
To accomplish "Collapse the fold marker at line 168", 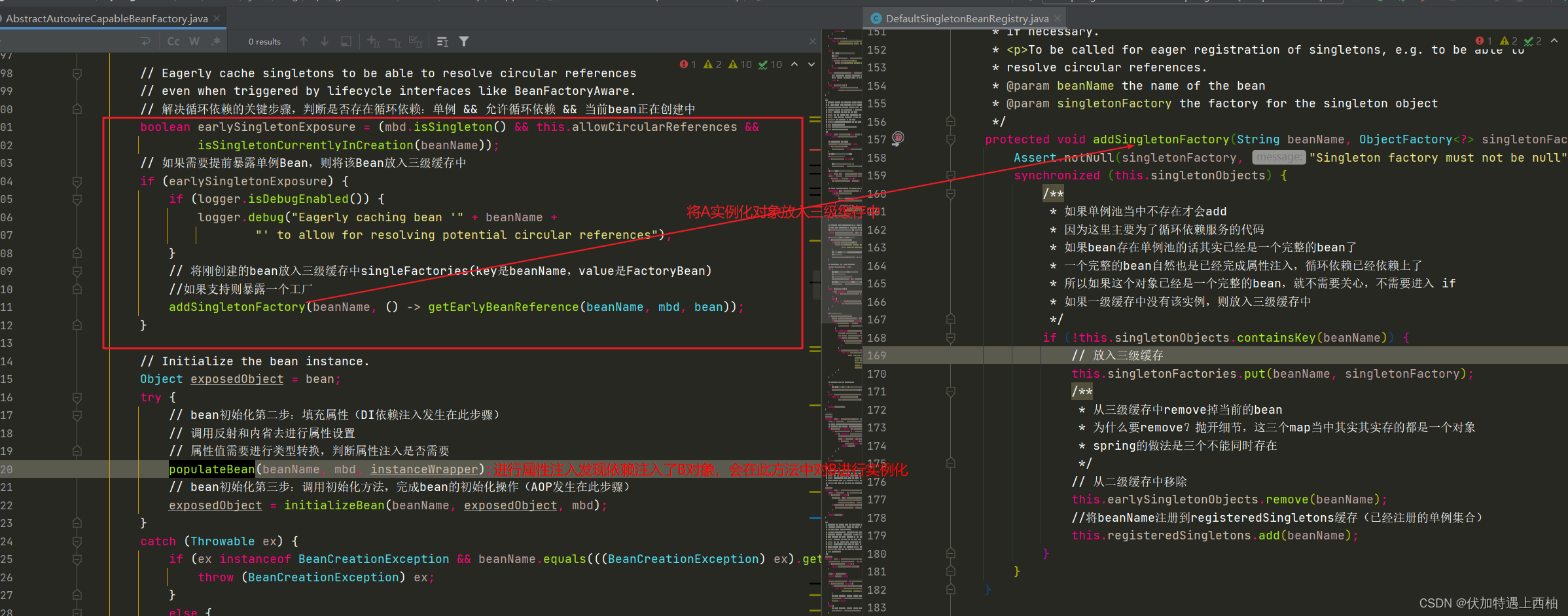I will click(x=951, y=338).
